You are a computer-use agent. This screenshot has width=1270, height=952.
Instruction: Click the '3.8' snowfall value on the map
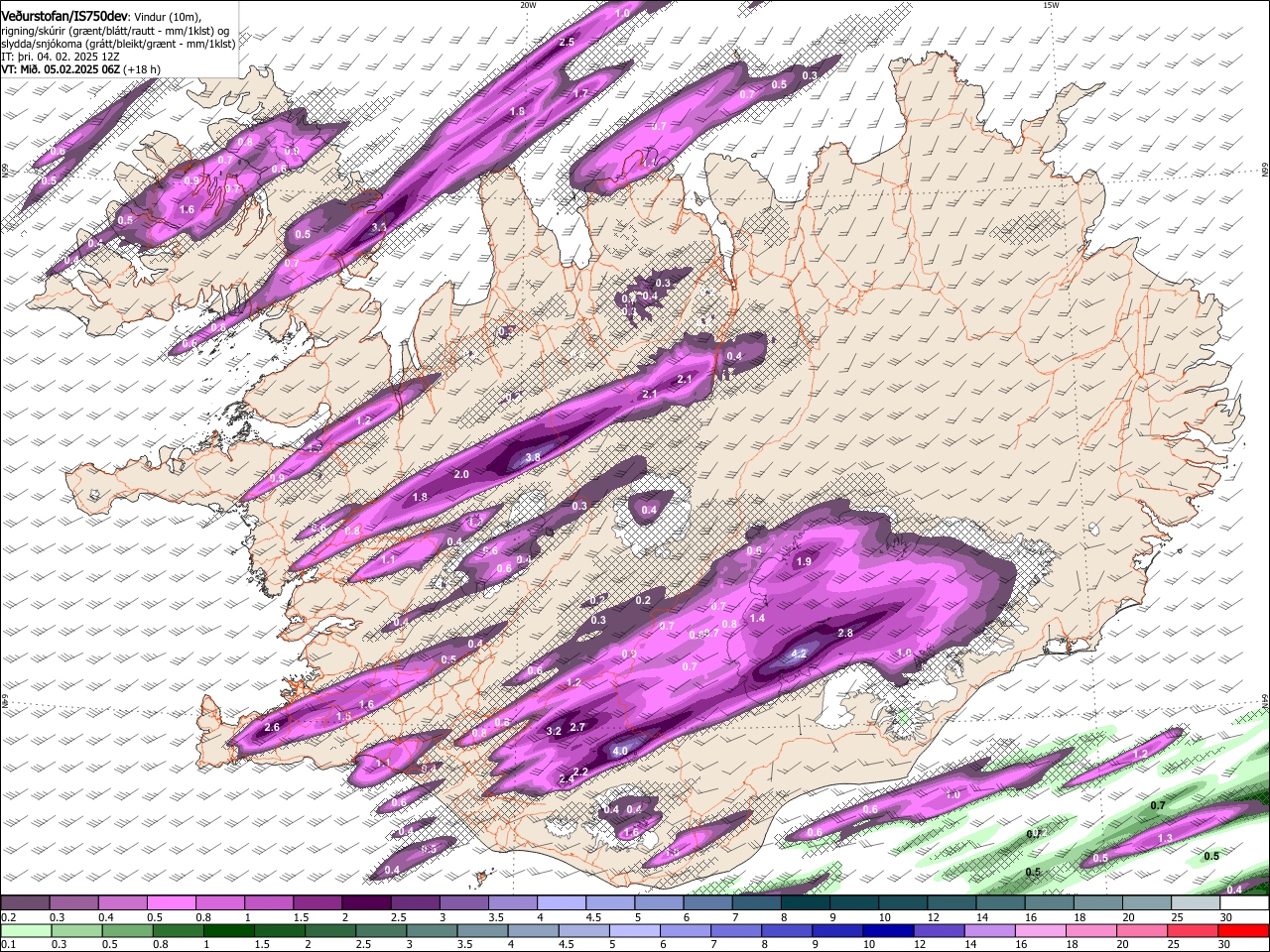click(x=532, y=457)
